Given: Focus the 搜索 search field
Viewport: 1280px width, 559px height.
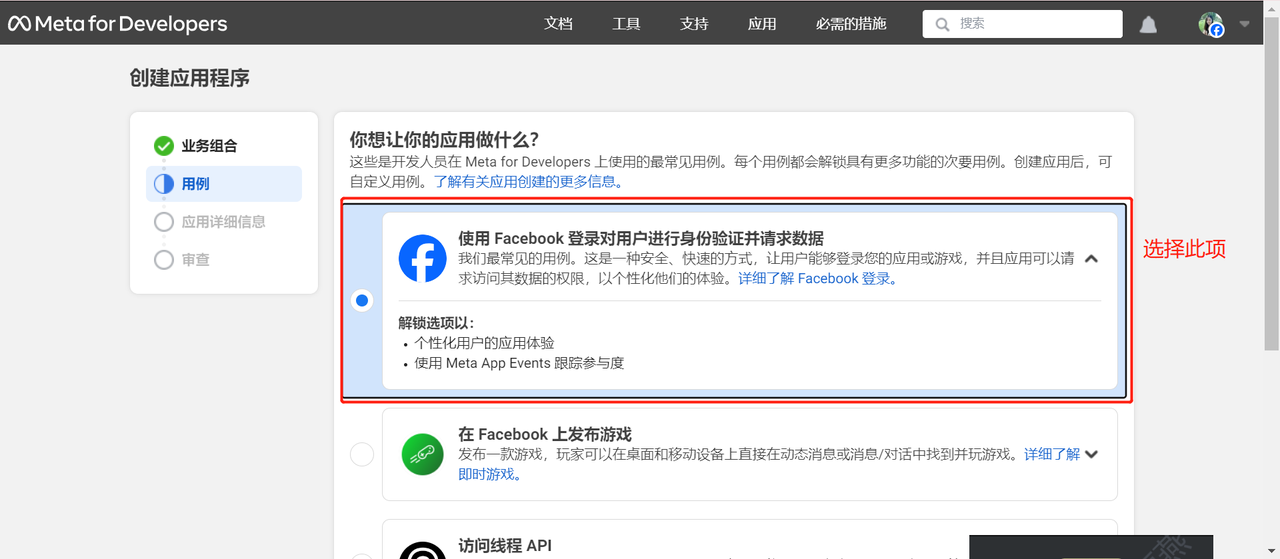Looking at the screenshot, I should [1023, 24].
